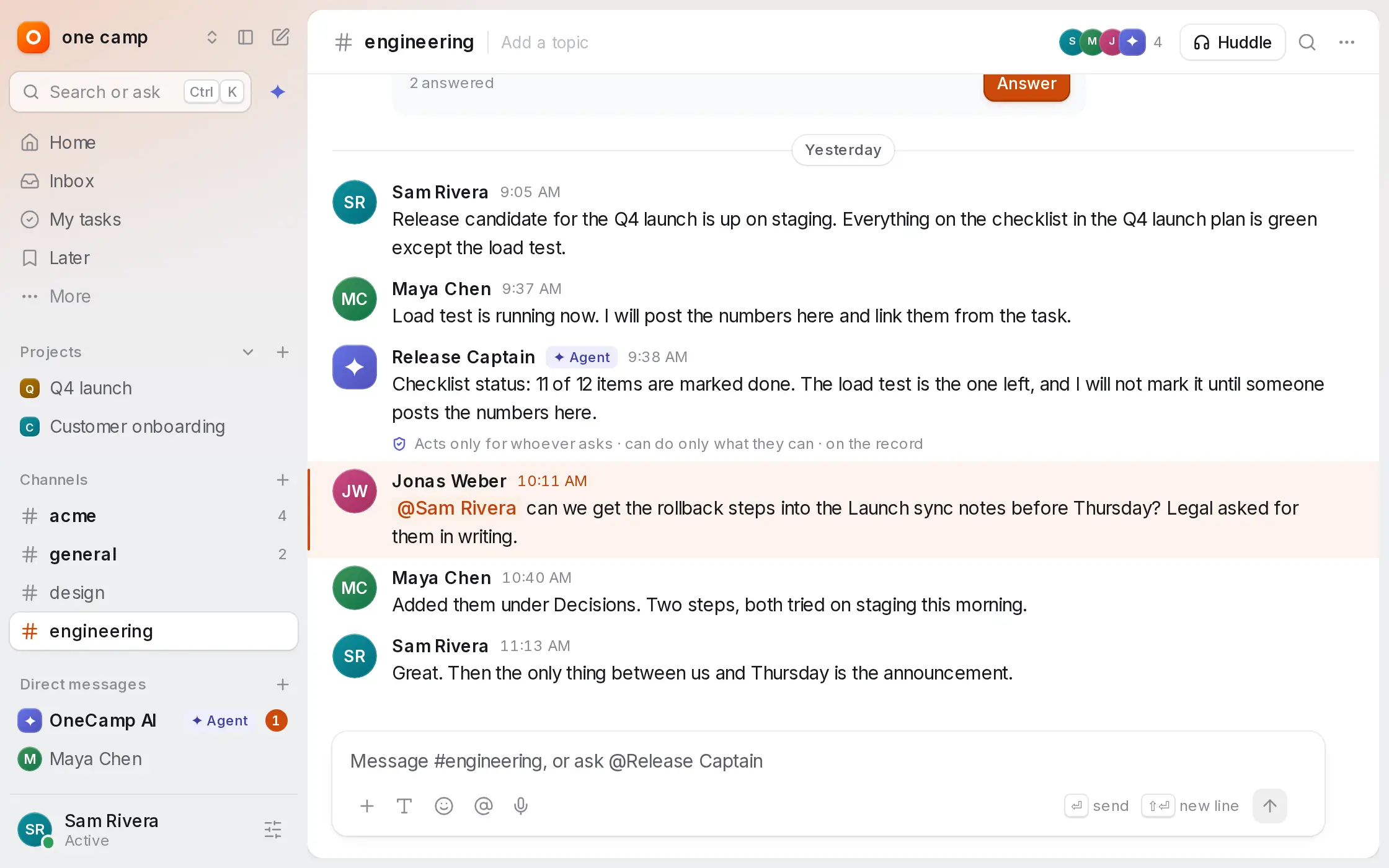Insert a mention with @ icon

coord(484,806)
